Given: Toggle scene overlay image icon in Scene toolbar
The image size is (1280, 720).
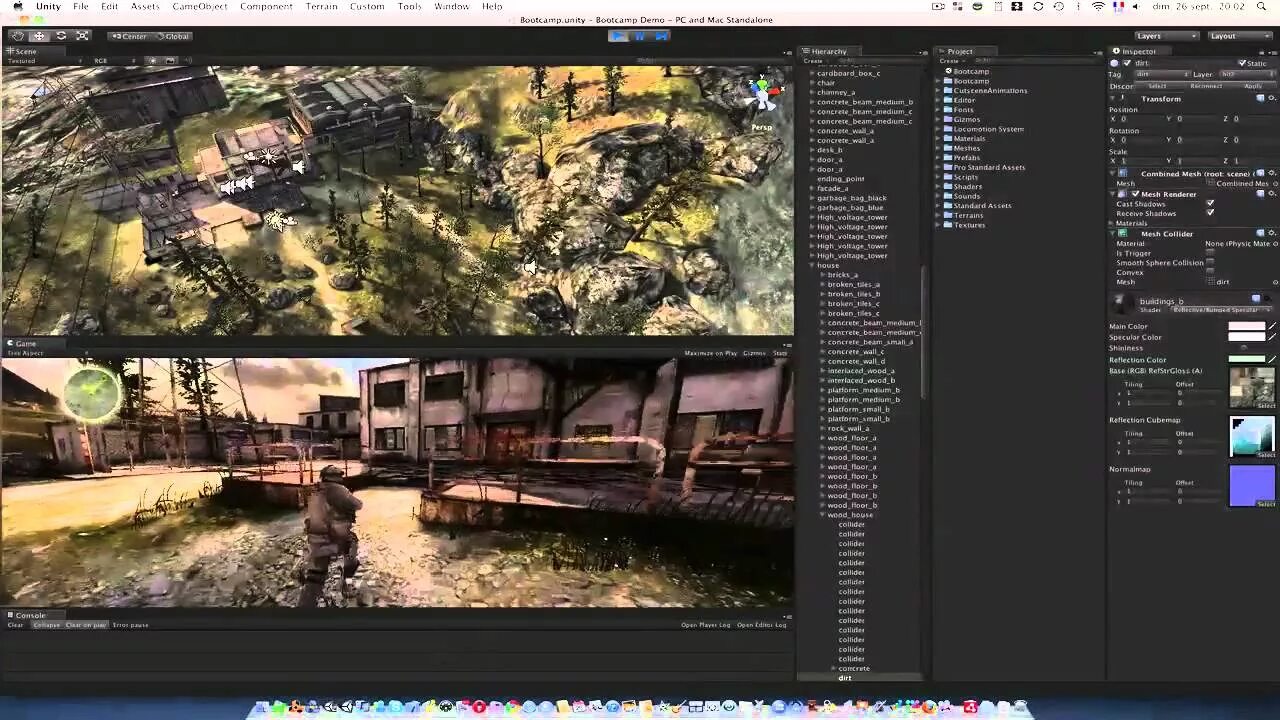Looking at the screenshot, I should 170,61.
